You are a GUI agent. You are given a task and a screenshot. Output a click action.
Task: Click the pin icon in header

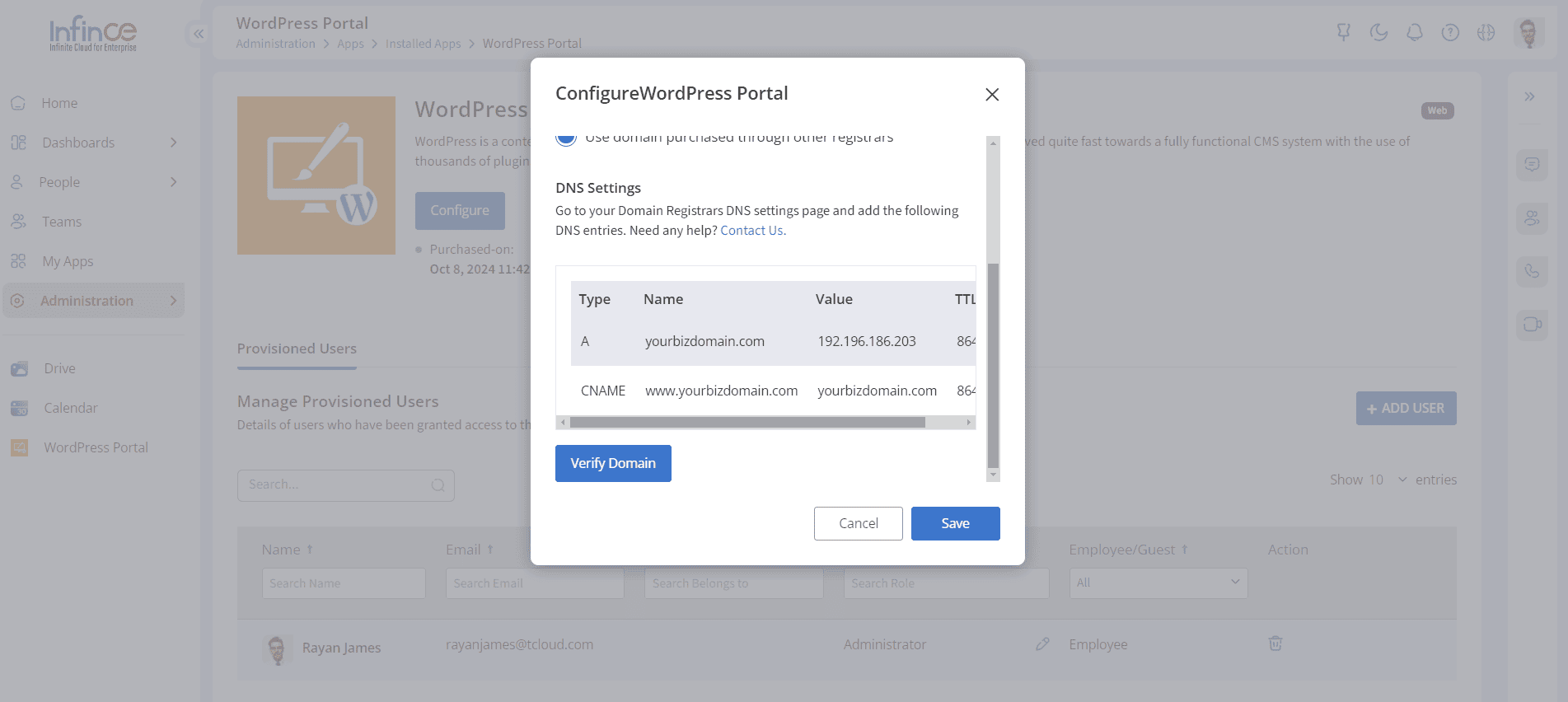[x=1343, y=32]
